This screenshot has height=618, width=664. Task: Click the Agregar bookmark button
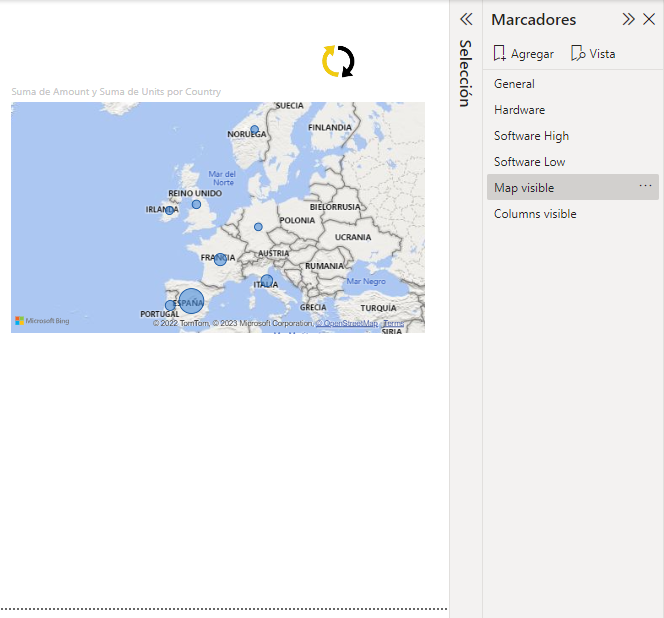523,54
